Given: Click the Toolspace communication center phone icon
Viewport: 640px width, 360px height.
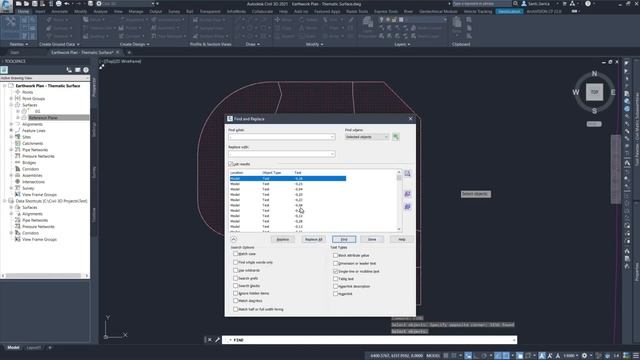Looking at the screenshot, I should click(69, 70).
